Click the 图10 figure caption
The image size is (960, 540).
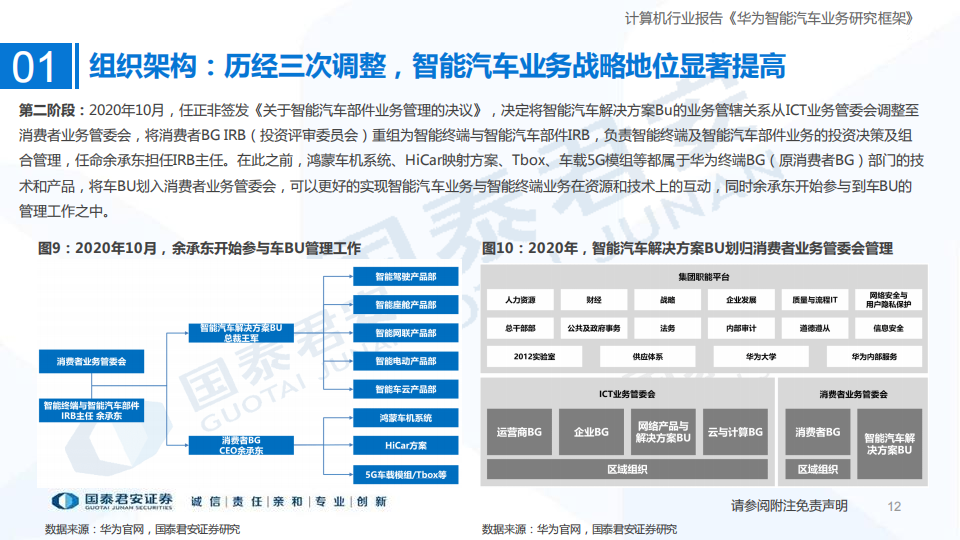[x=688, y=248]
